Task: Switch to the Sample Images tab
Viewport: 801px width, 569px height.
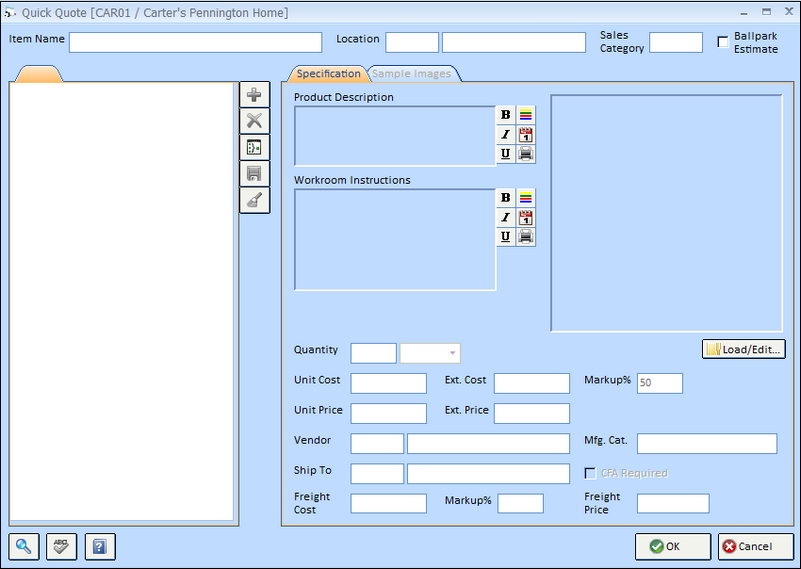Action: click(412, 74)
